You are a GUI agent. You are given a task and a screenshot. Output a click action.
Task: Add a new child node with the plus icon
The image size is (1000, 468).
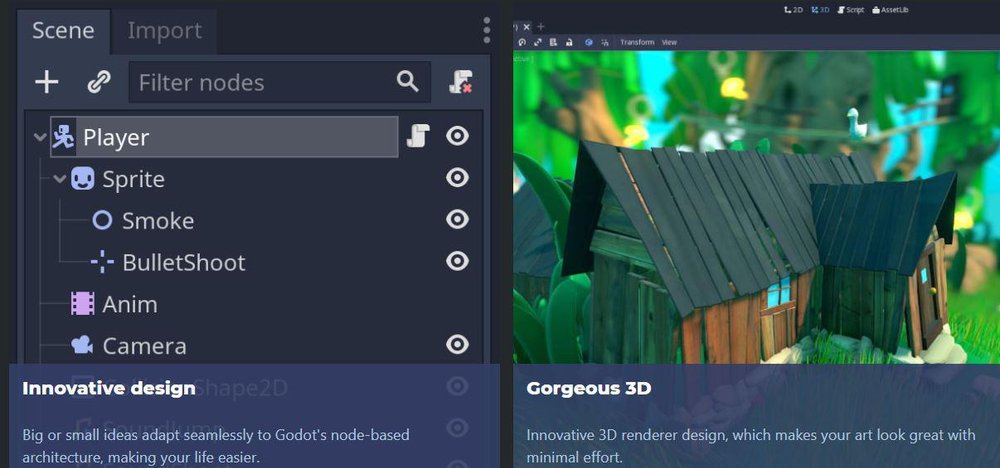coord(47,82)
